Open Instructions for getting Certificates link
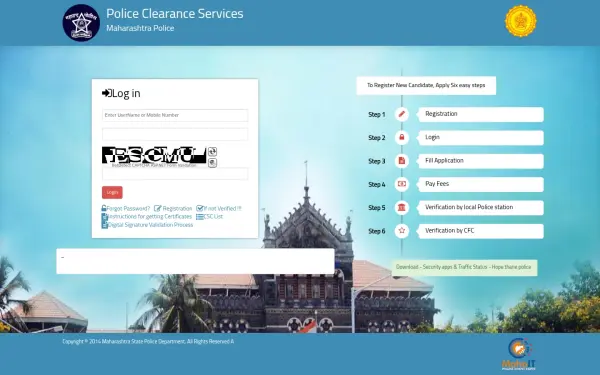Image resolution: width=600 pixels, height=375 pixels. [147, 217]
